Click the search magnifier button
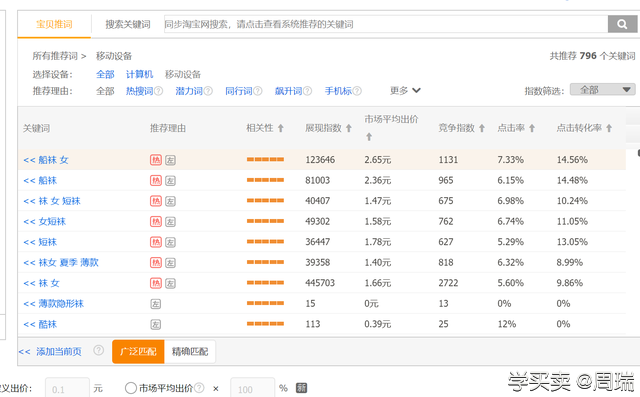 coord(622,24)
